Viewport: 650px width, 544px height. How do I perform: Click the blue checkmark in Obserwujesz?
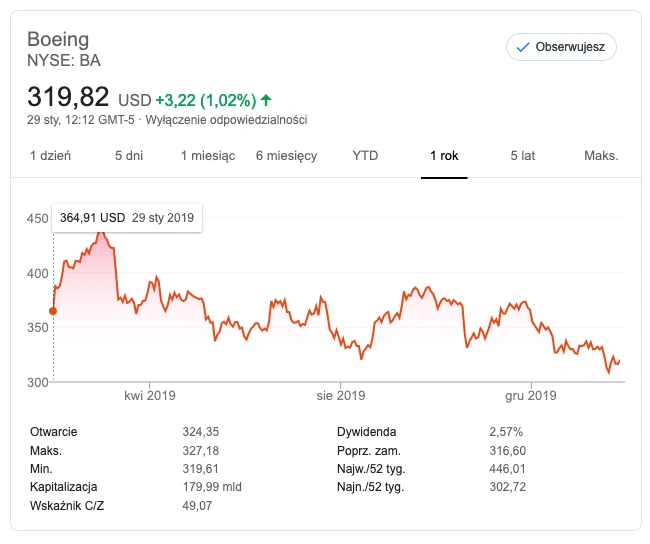coord(523,47)
